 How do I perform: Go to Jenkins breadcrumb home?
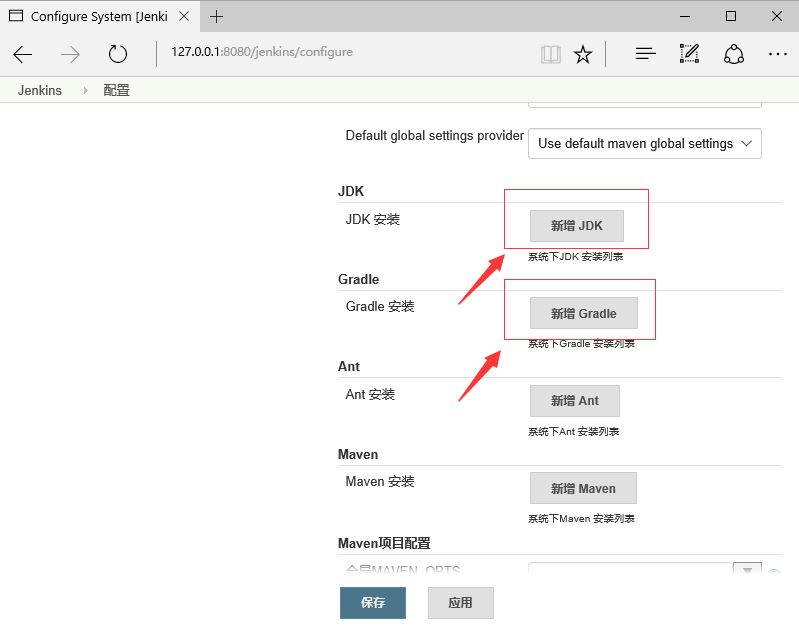click(40, 90)
